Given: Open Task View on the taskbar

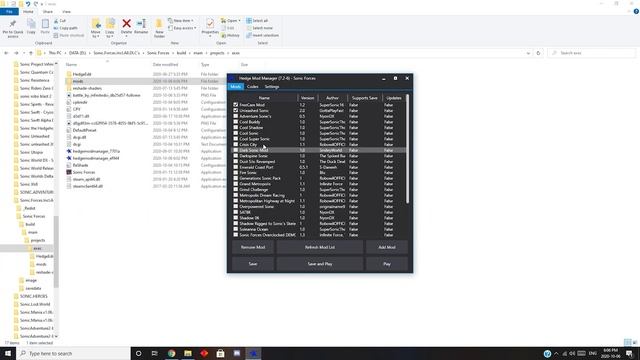Looking at the screenshot, I should [x=155, y=353].
